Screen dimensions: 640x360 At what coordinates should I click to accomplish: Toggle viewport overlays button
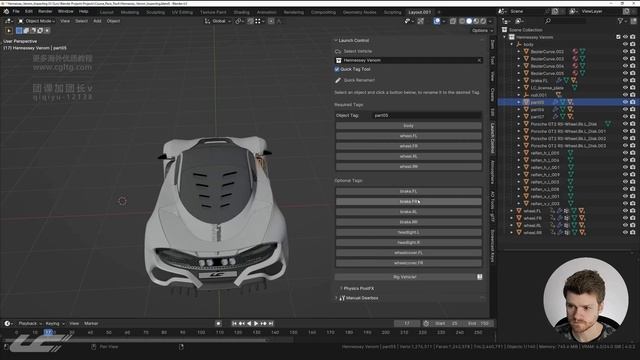pyautogui.click(x=437, y=21)
